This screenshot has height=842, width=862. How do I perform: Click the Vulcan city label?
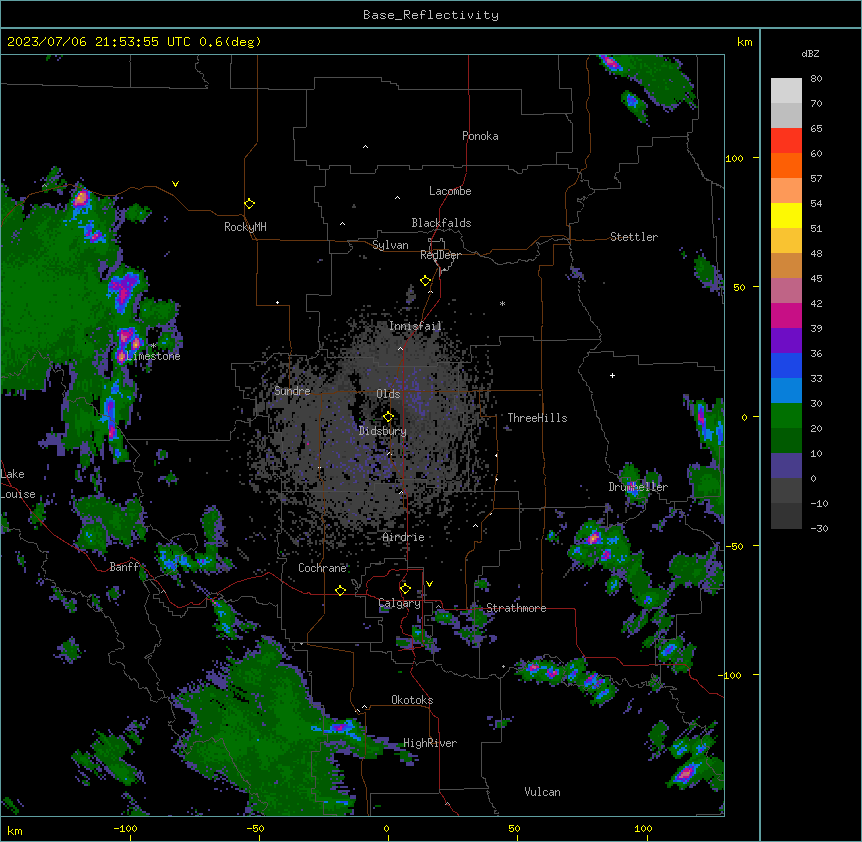pos(543,792)
